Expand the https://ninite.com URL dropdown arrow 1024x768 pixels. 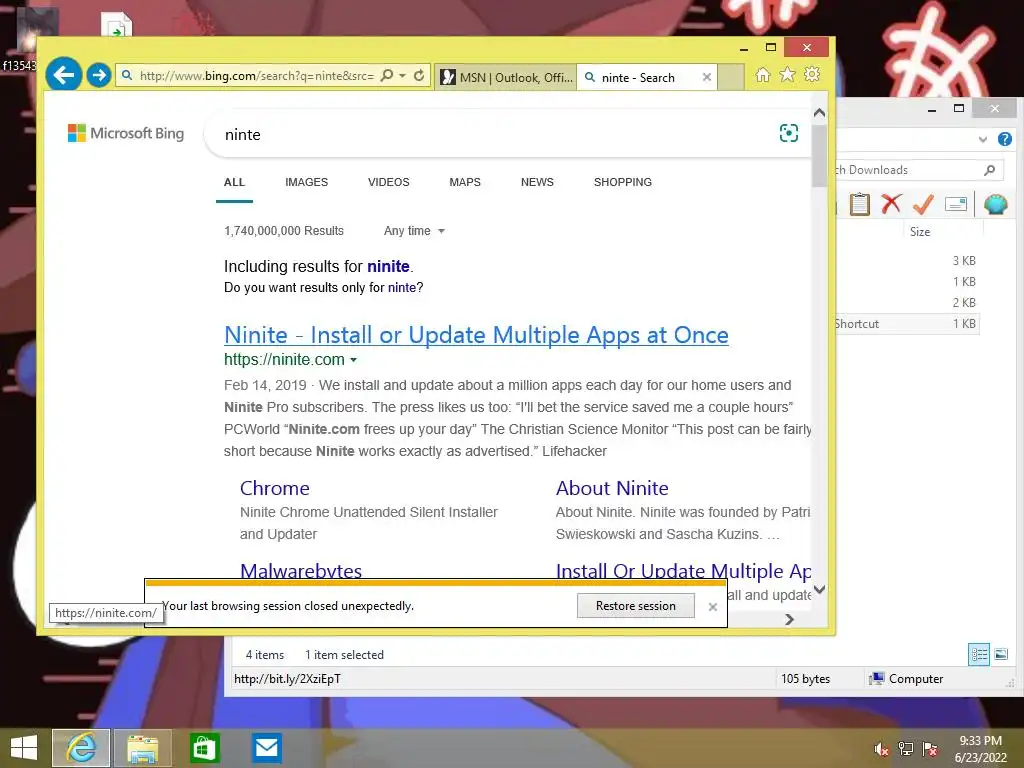click(x=353, y=360)
